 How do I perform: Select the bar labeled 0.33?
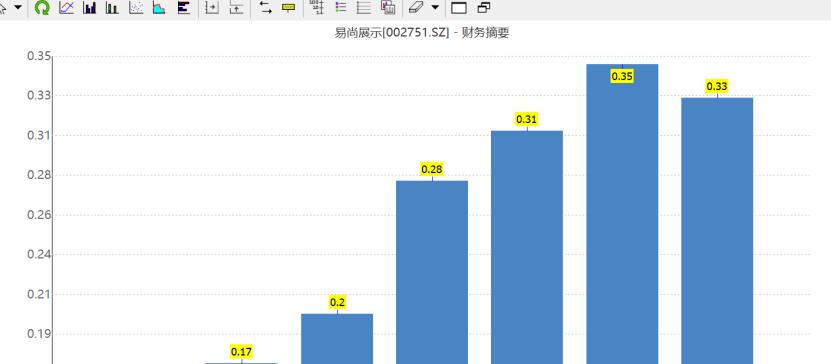(717, 230)
